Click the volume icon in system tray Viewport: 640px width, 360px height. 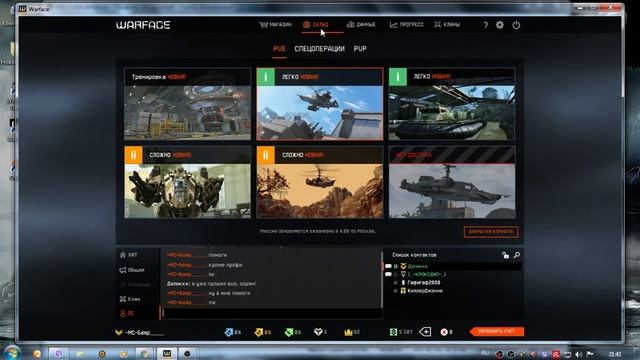point(579,354)
